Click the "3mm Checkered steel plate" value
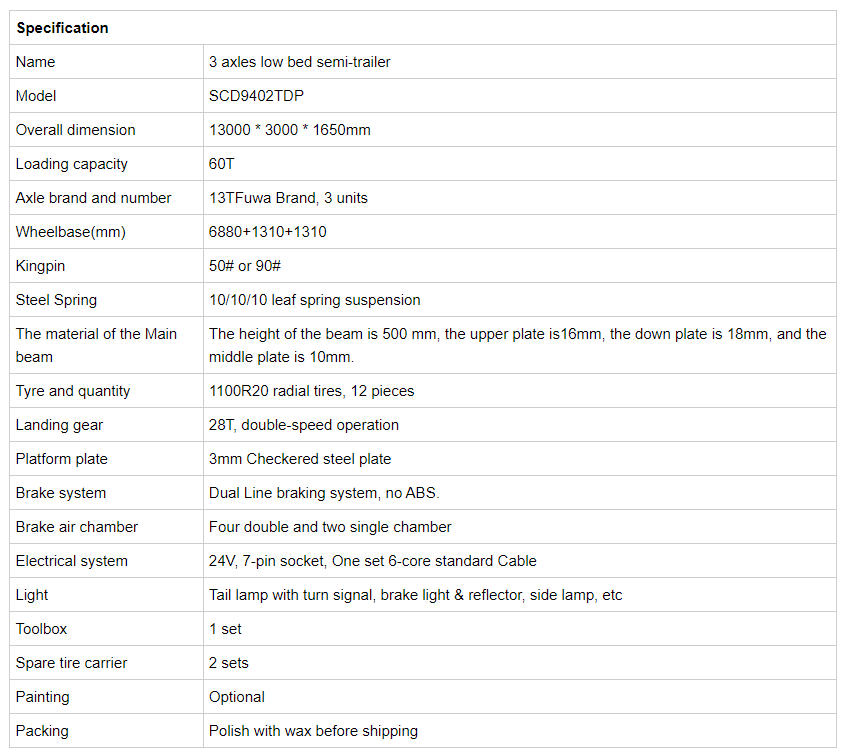The height and width of the screenshot is (755, 845). [x=300, y=459]
